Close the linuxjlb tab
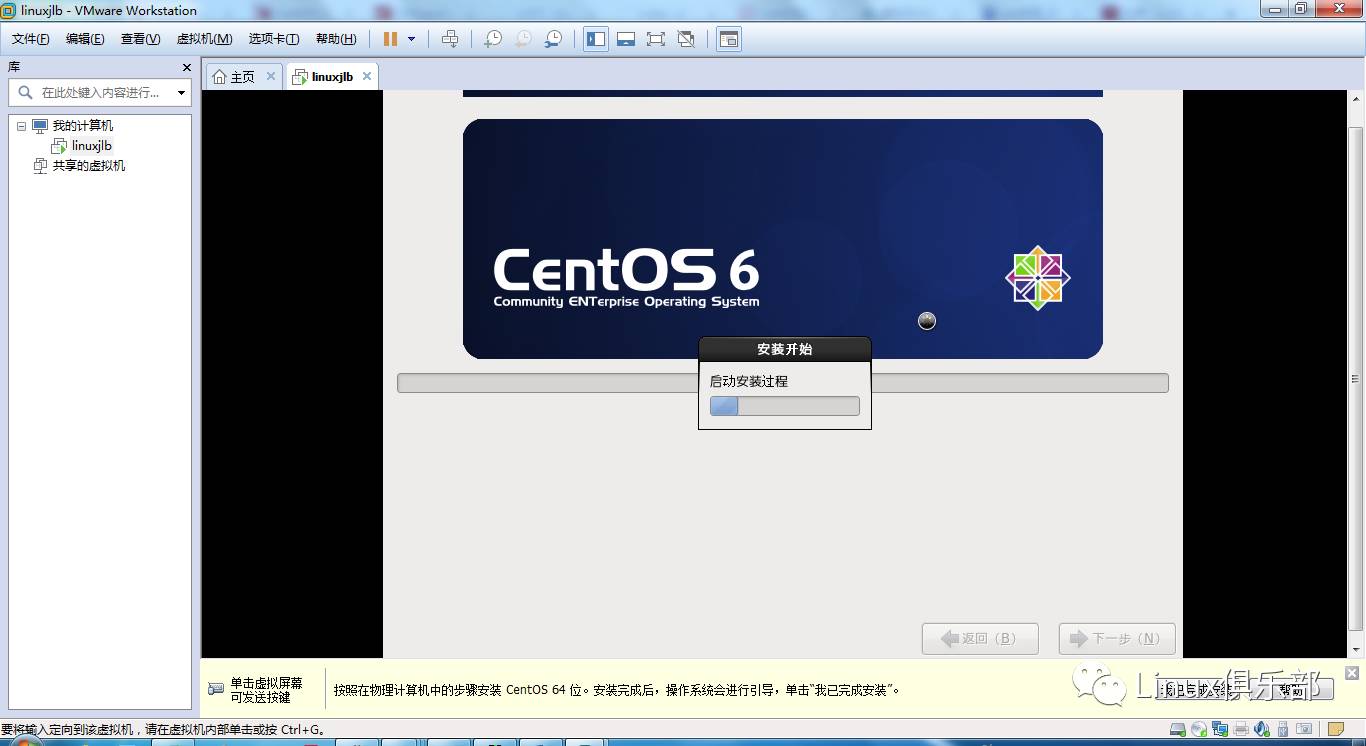Screen dimensions: 1366x746 [x=367, y=76]
